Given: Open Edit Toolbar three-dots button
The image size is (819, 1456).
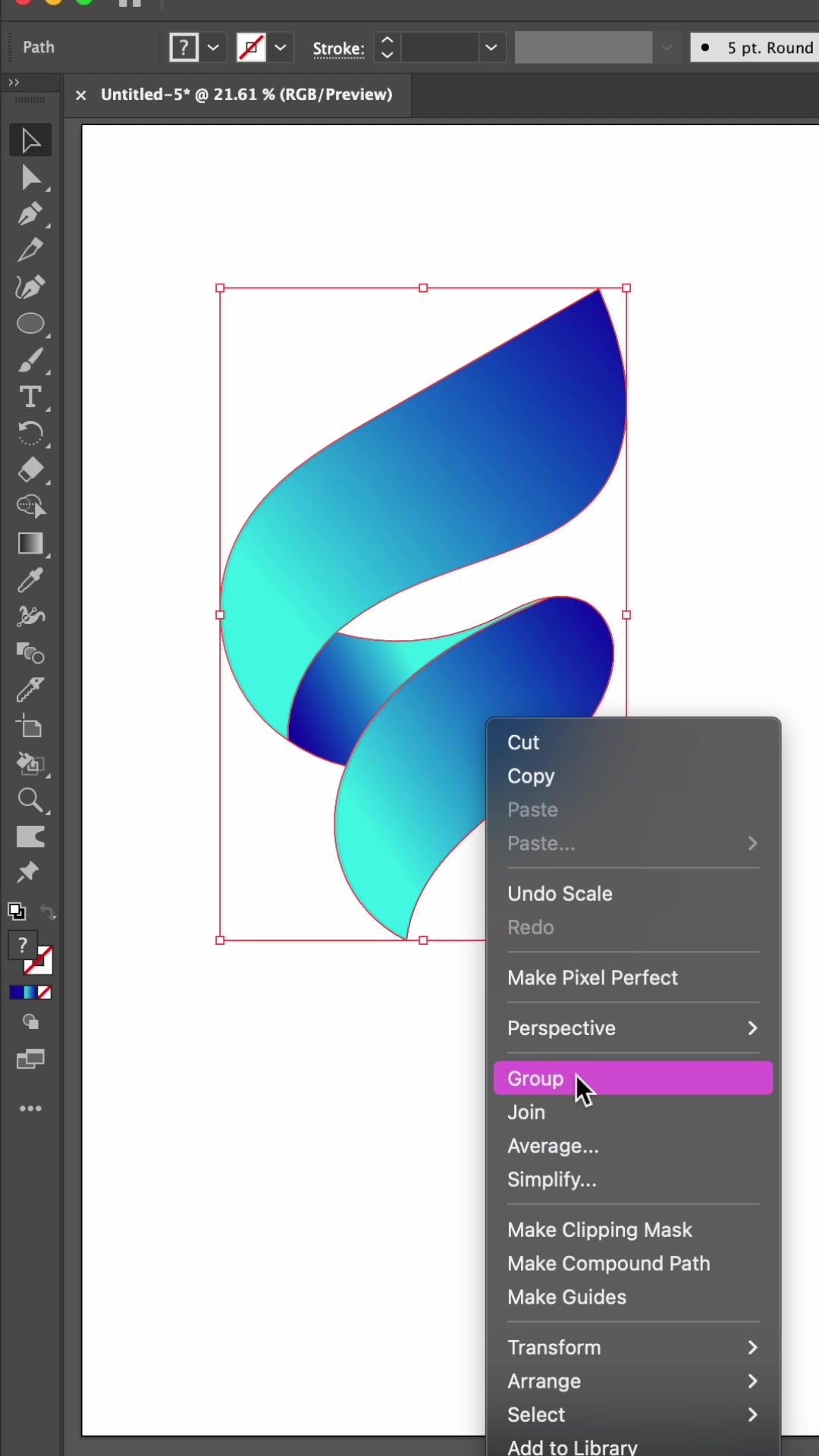Looking at the screenshot, I should (30, 1109).
